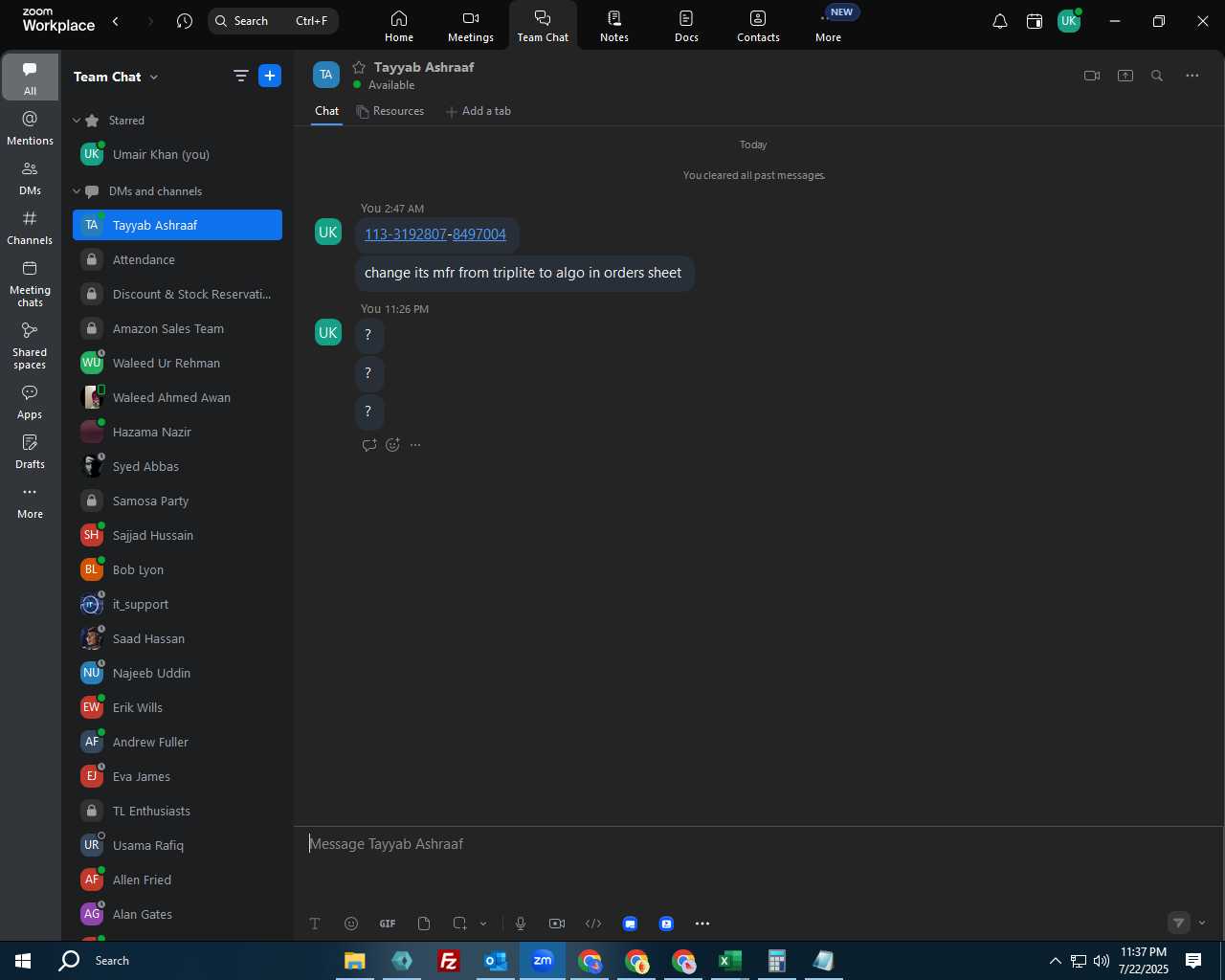1225x980 pixels.
Task: Open the notifications bell
Action: 1000,21
